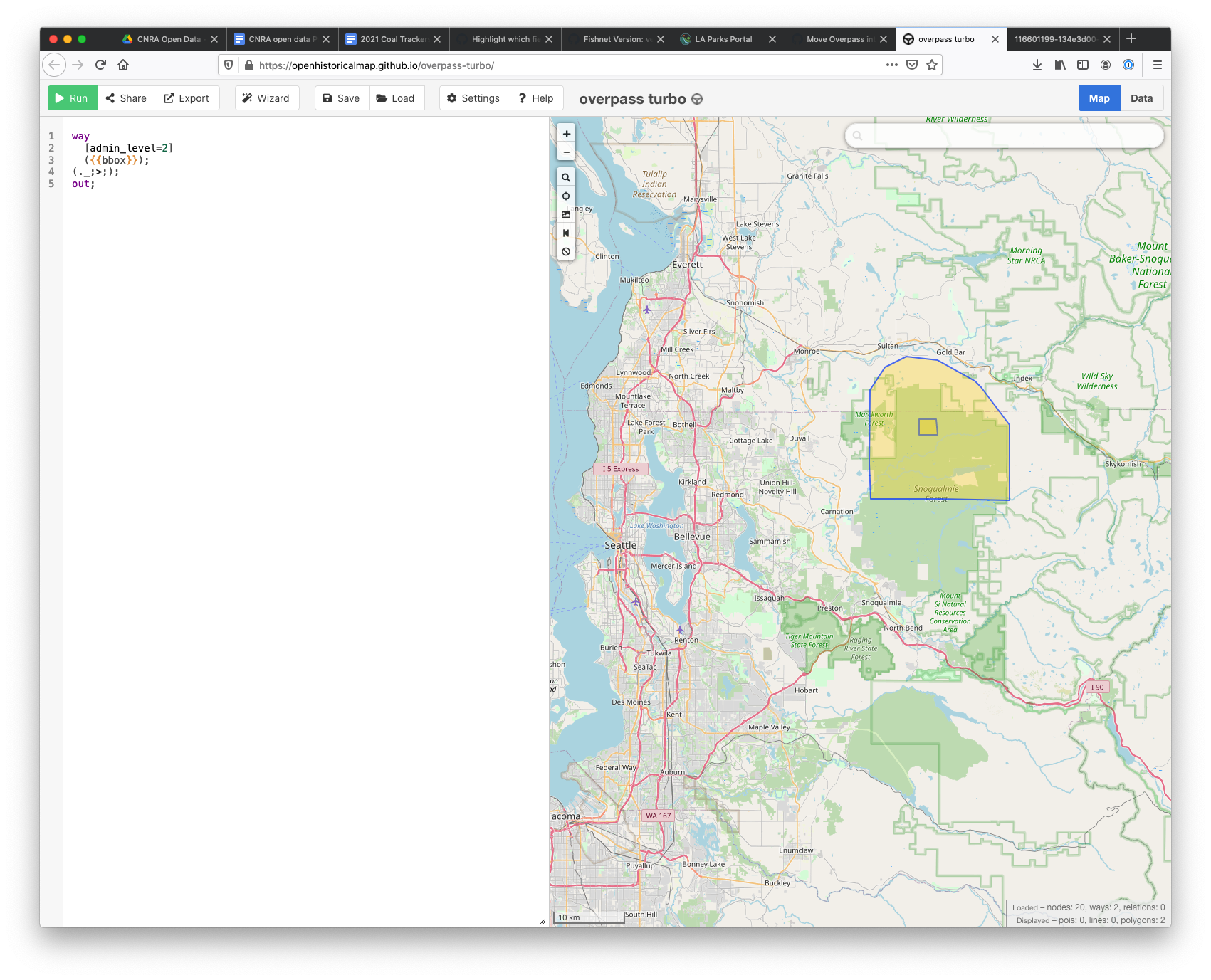Image resolution: width=1211 pixels, height=980 pixels.
Task: Select the magnifier search tool on the map
Action: (x=566, y=176)
